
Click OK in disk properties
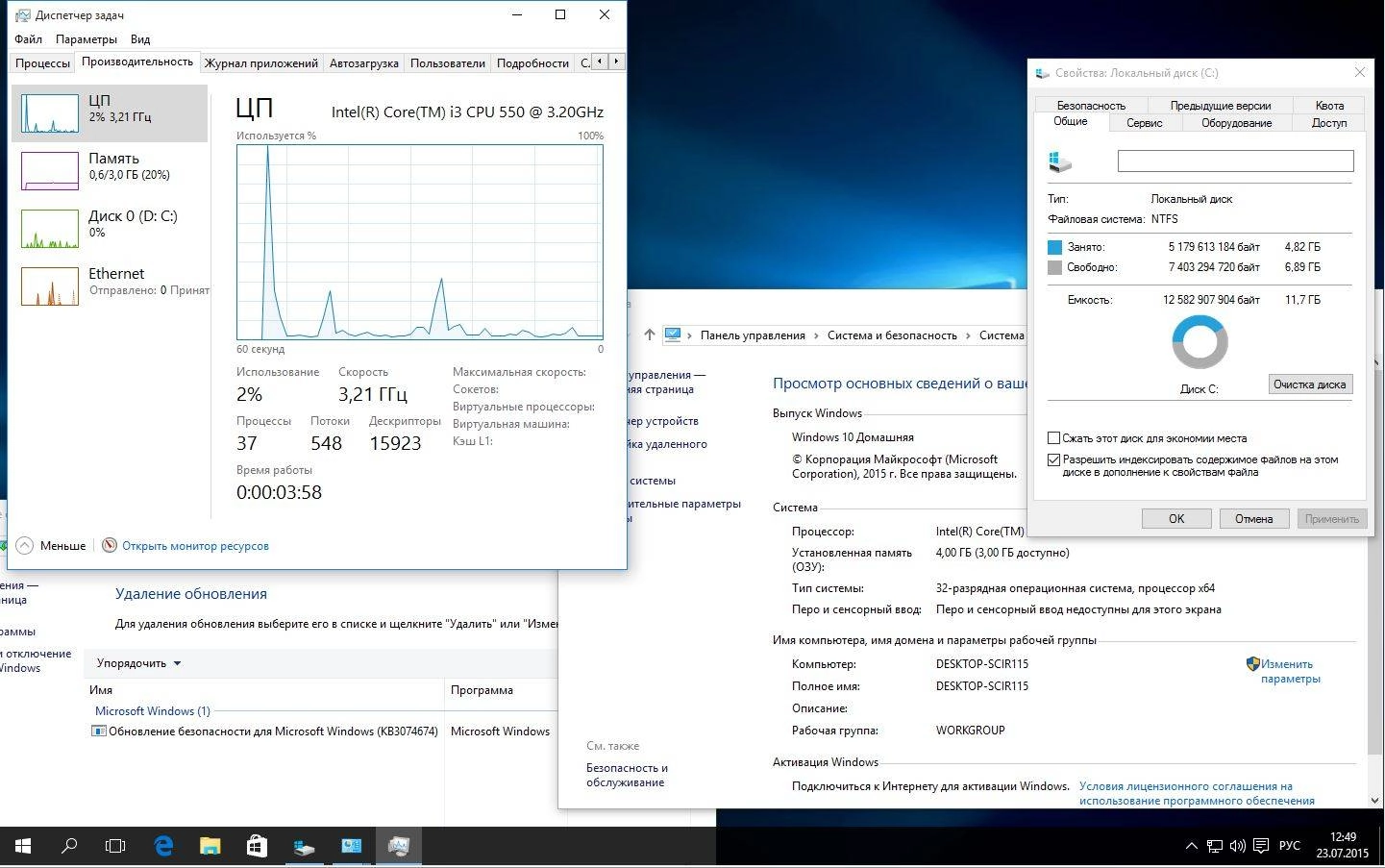coord(1175,519)
